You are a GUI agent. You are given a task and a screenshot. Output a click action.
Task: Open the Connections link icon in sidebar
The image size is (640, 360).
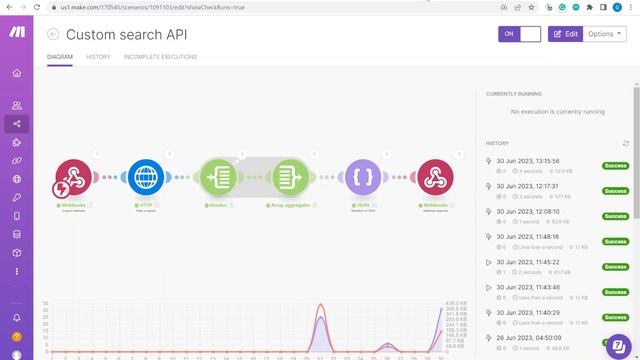tap(17, 161)
